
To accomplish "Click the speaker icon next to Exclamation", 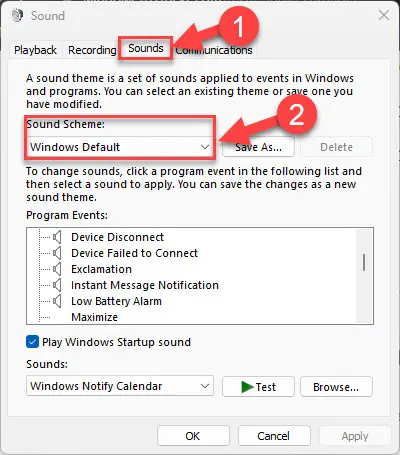I will coord(57,269).
